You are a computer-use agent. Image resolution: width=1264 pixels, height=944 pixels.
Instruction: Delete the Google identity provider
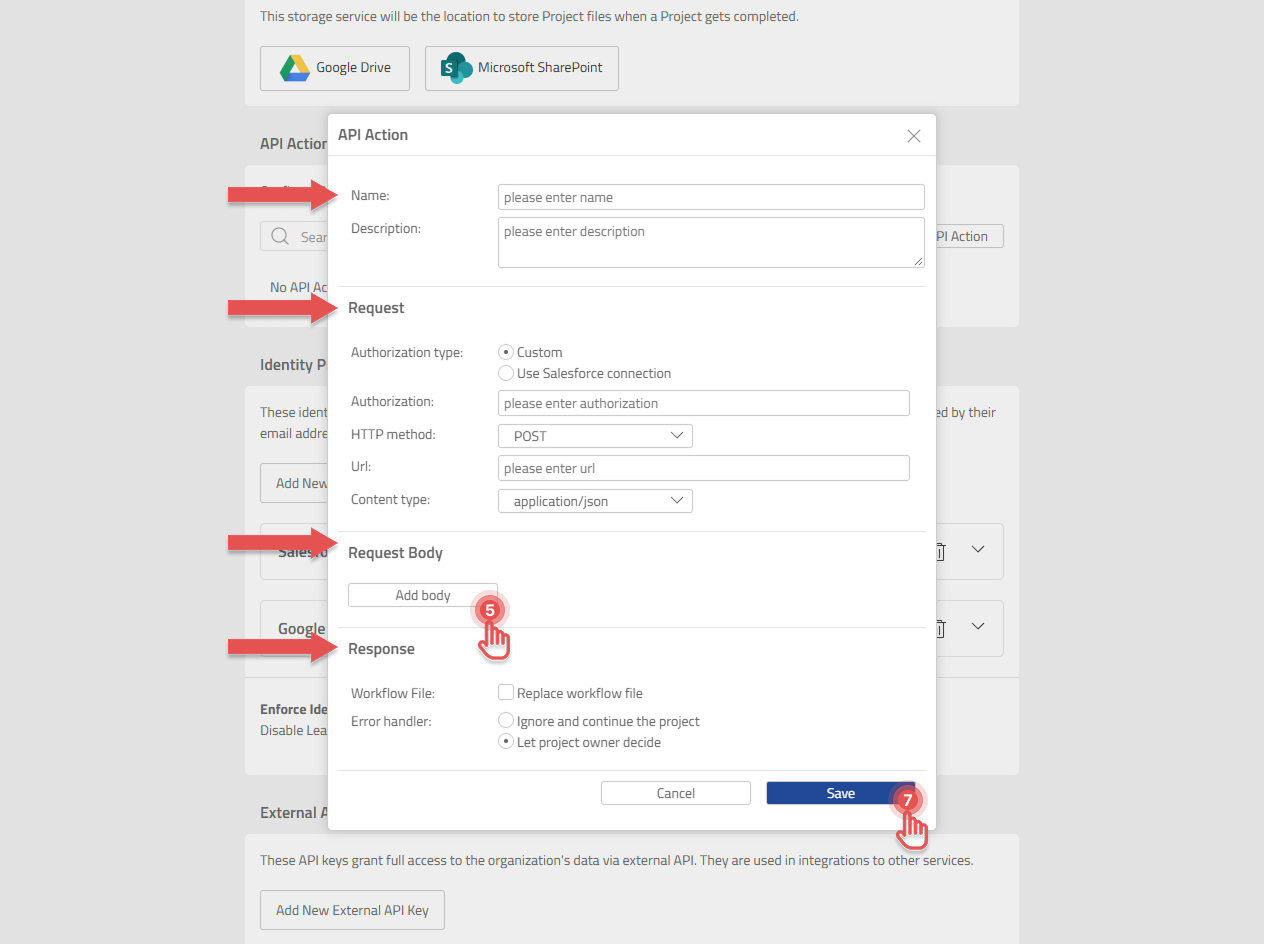(940, 628)
